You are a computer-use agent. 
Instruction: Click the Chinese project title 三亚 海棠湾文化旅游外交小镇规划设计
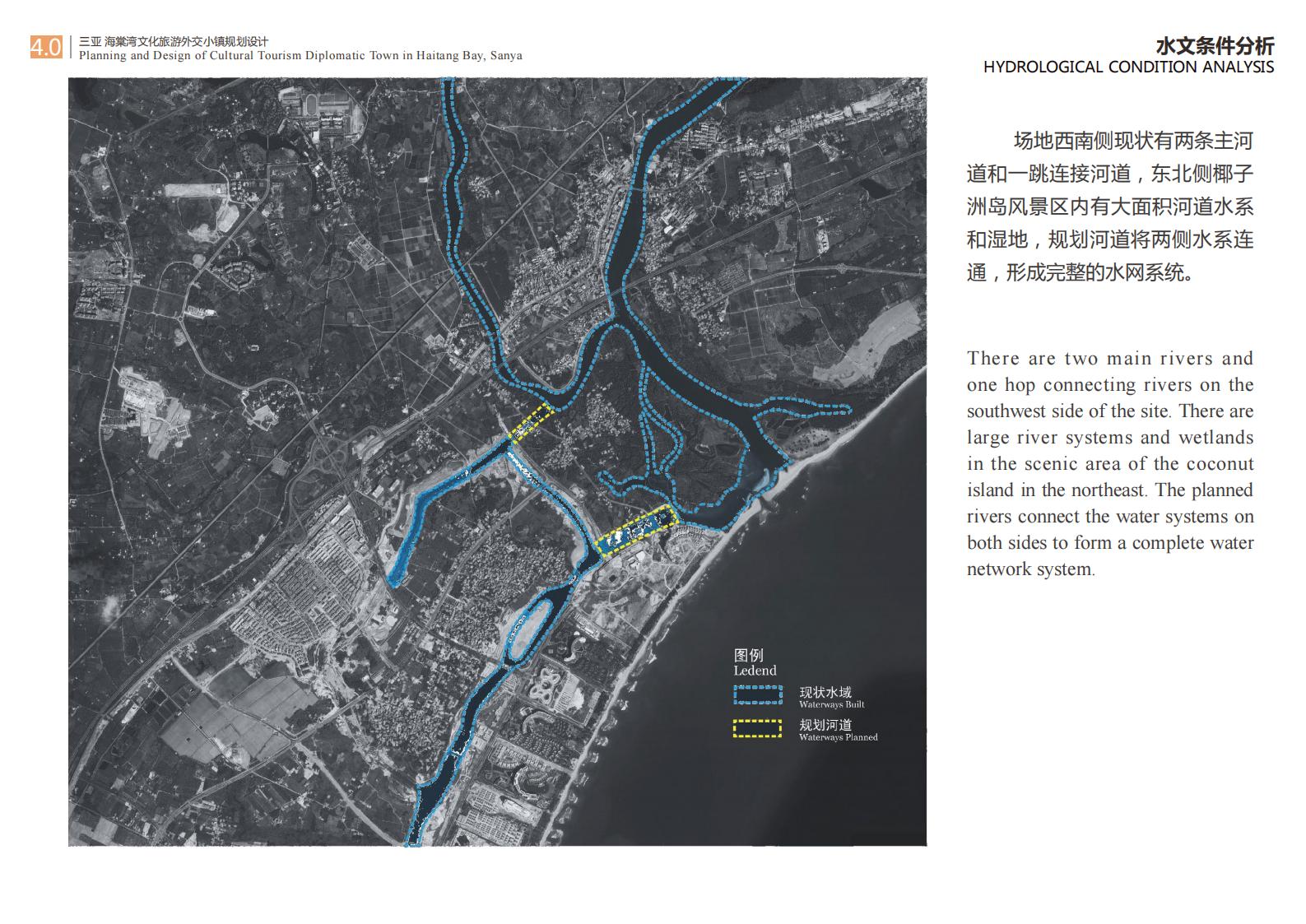tap(174, 42)
